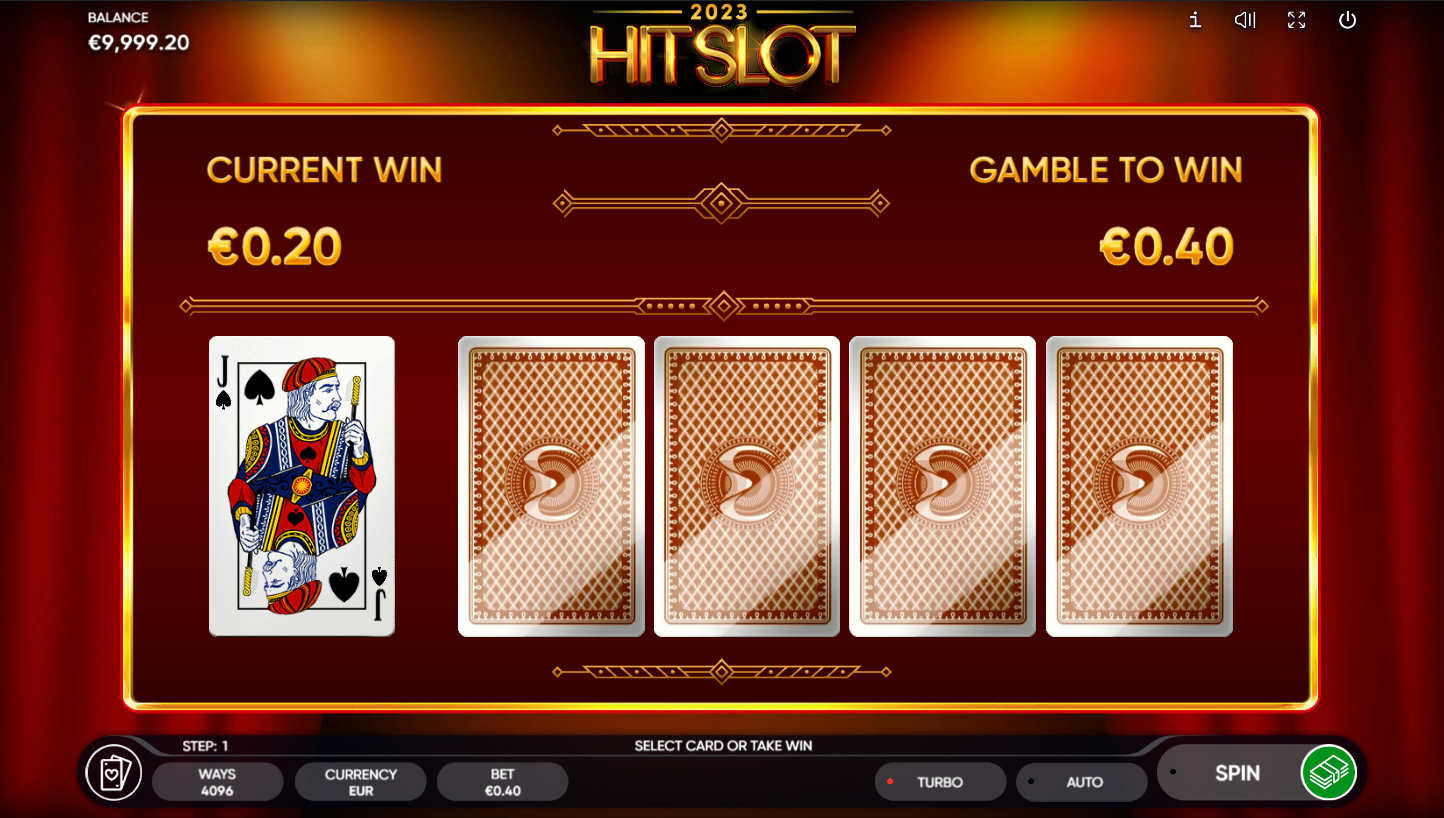This screenshot has height=818, width=1444.
Task: Open the info paytable icon
Action: 1194,20
